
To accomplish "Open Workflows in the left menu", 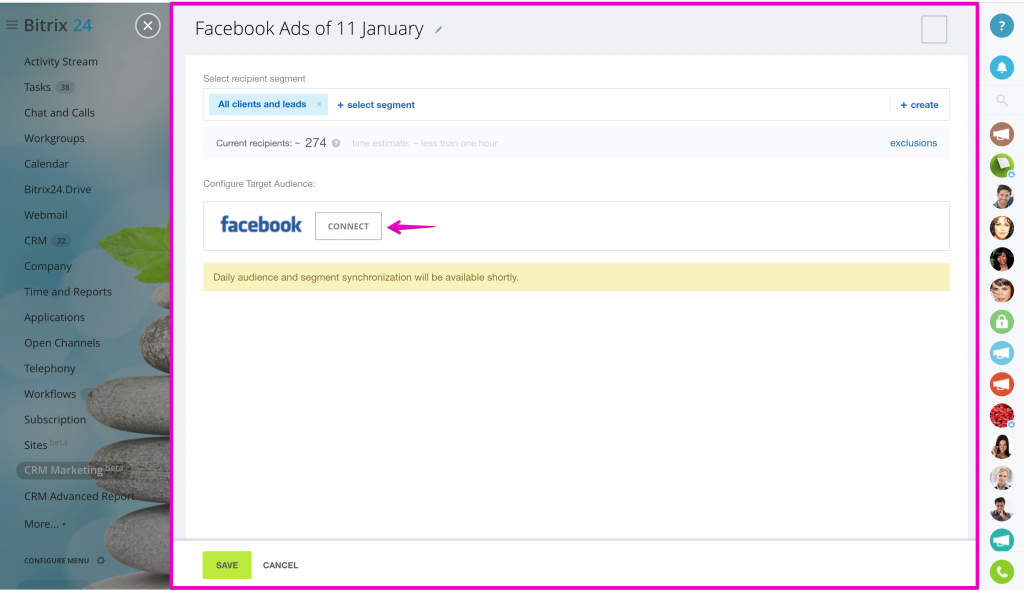I will (x=50, y=394).
